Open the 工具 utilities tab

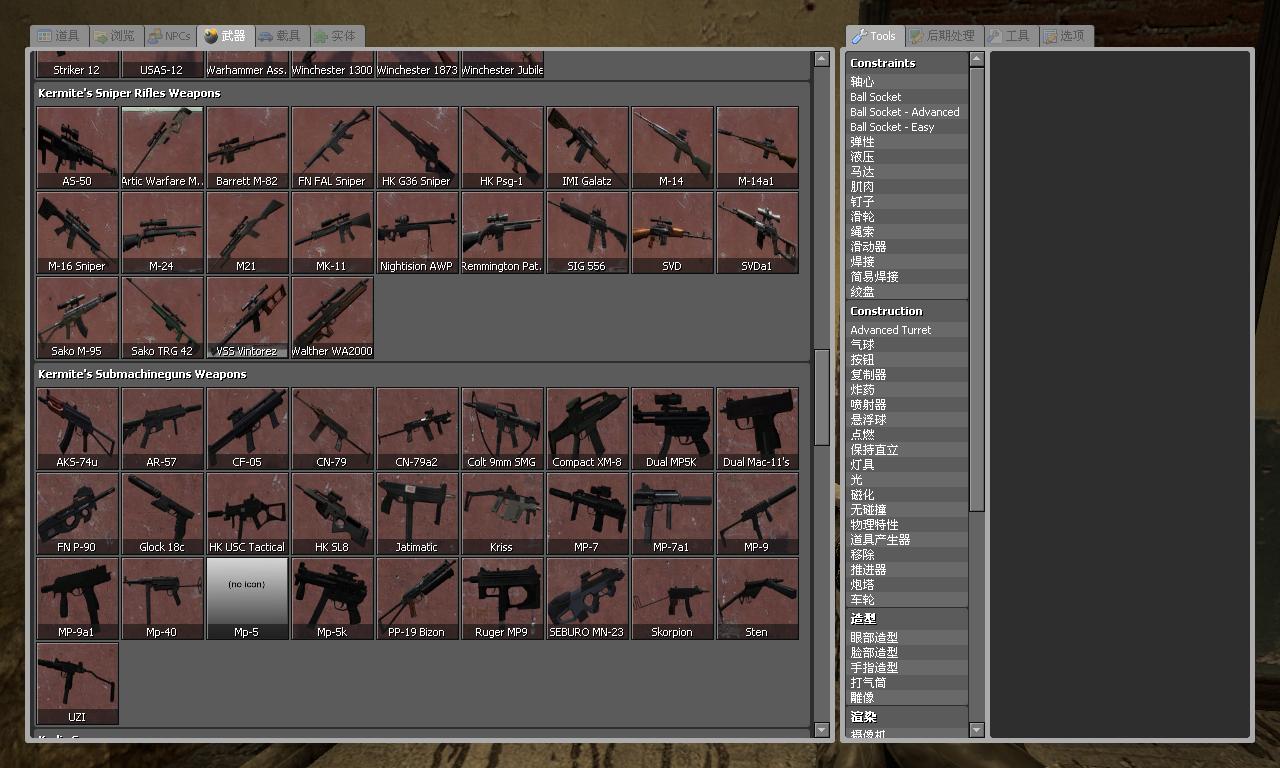(x=1011, y=36)
